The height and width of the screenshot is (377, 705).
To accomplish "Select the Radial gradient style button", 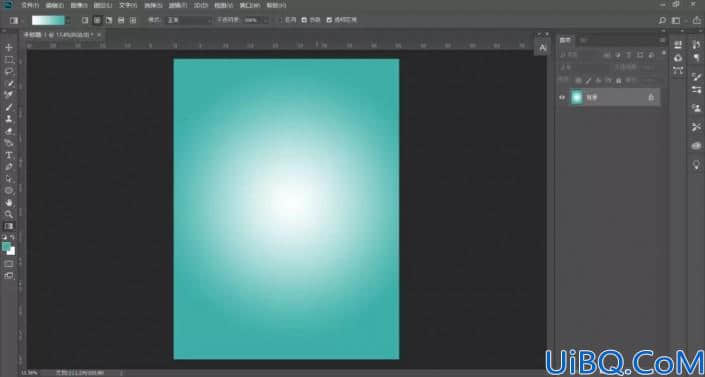I will click(x=97, y=20).
